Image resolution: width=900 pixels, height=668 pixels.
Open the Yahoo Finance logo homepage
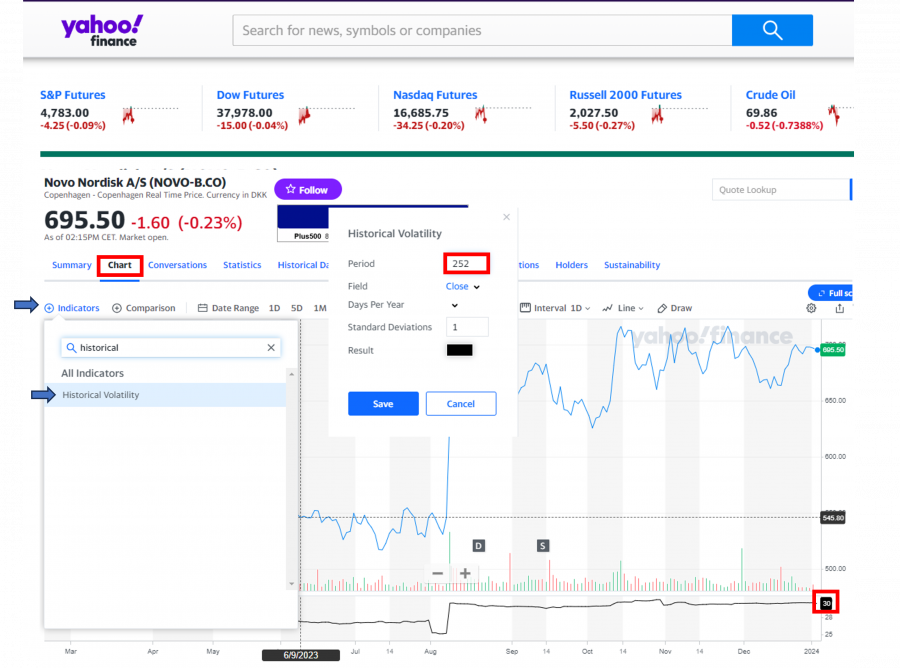pos(102,31)
